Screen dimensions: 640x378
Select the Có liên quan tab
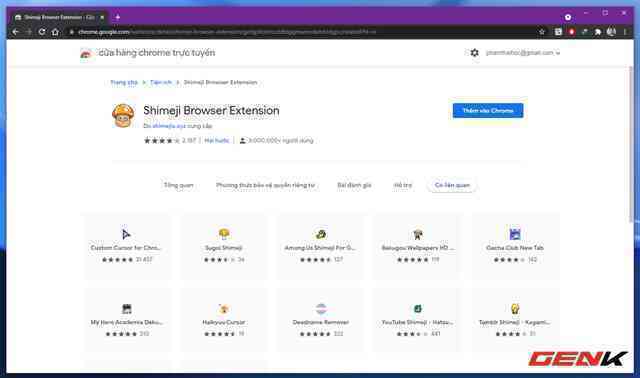[x=452, y=185]
